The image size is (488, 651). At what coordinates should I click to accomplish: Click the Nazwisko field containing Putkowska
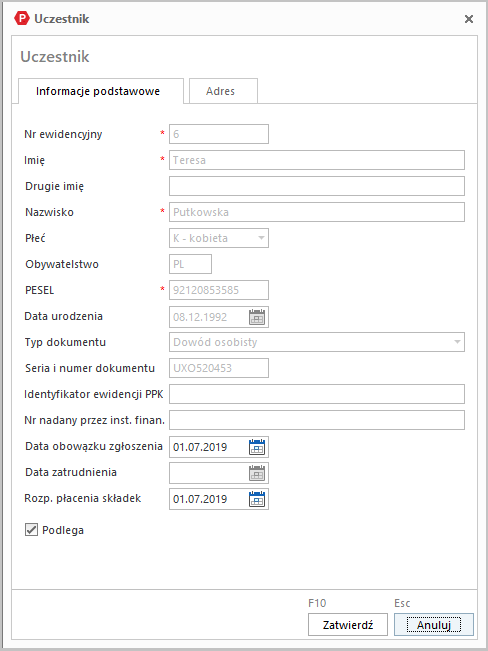(x=316, y=212)
